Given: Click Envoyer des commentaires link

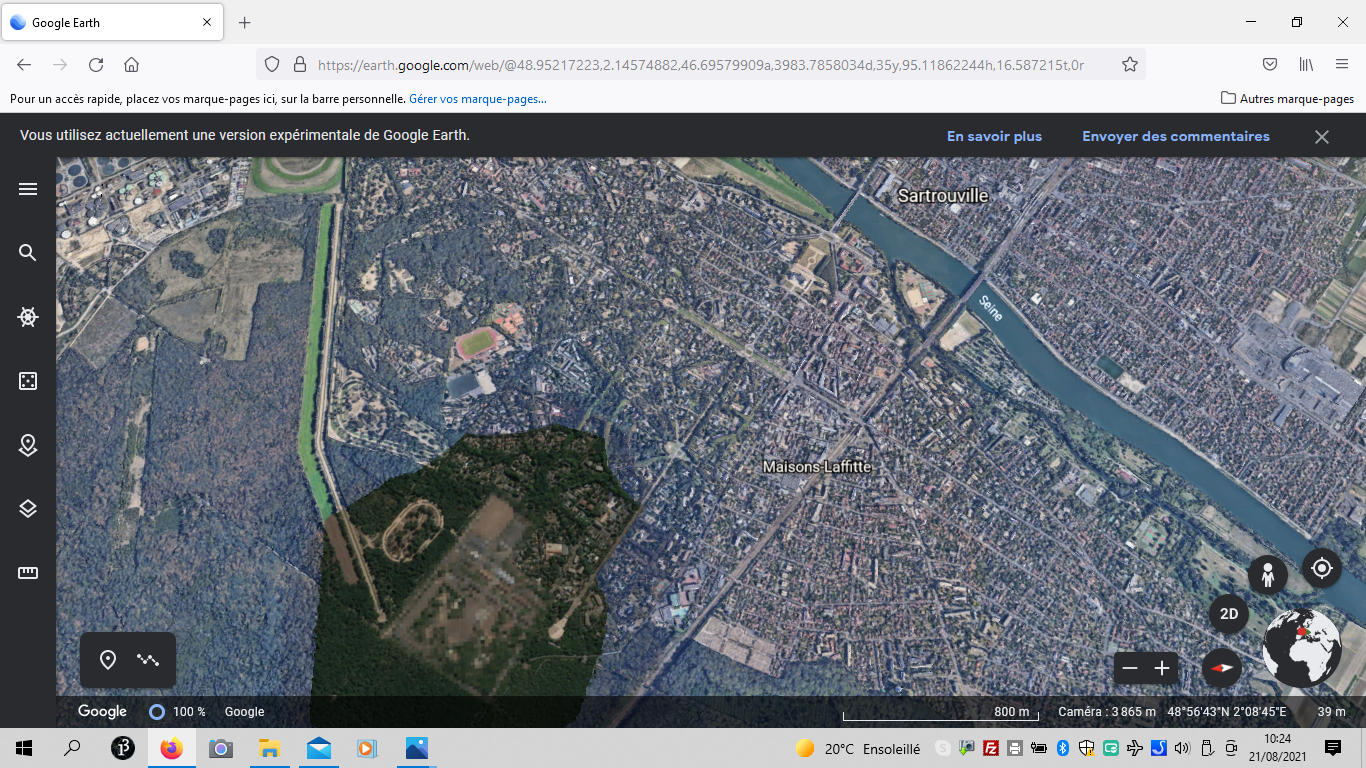Looking at the screenshot, I should coord(1175,137).
